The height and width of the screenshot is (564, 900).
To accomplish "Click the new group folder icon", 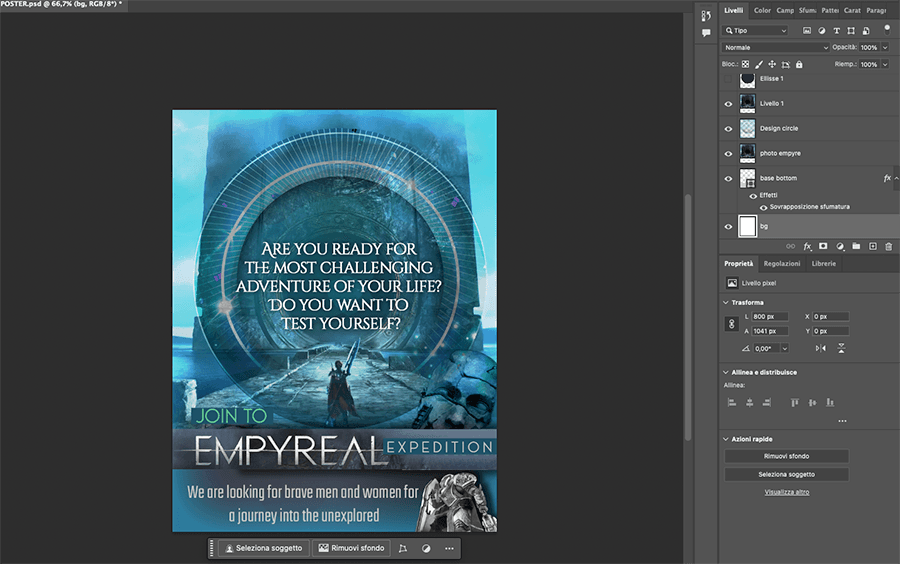I will tap(856, 245).
